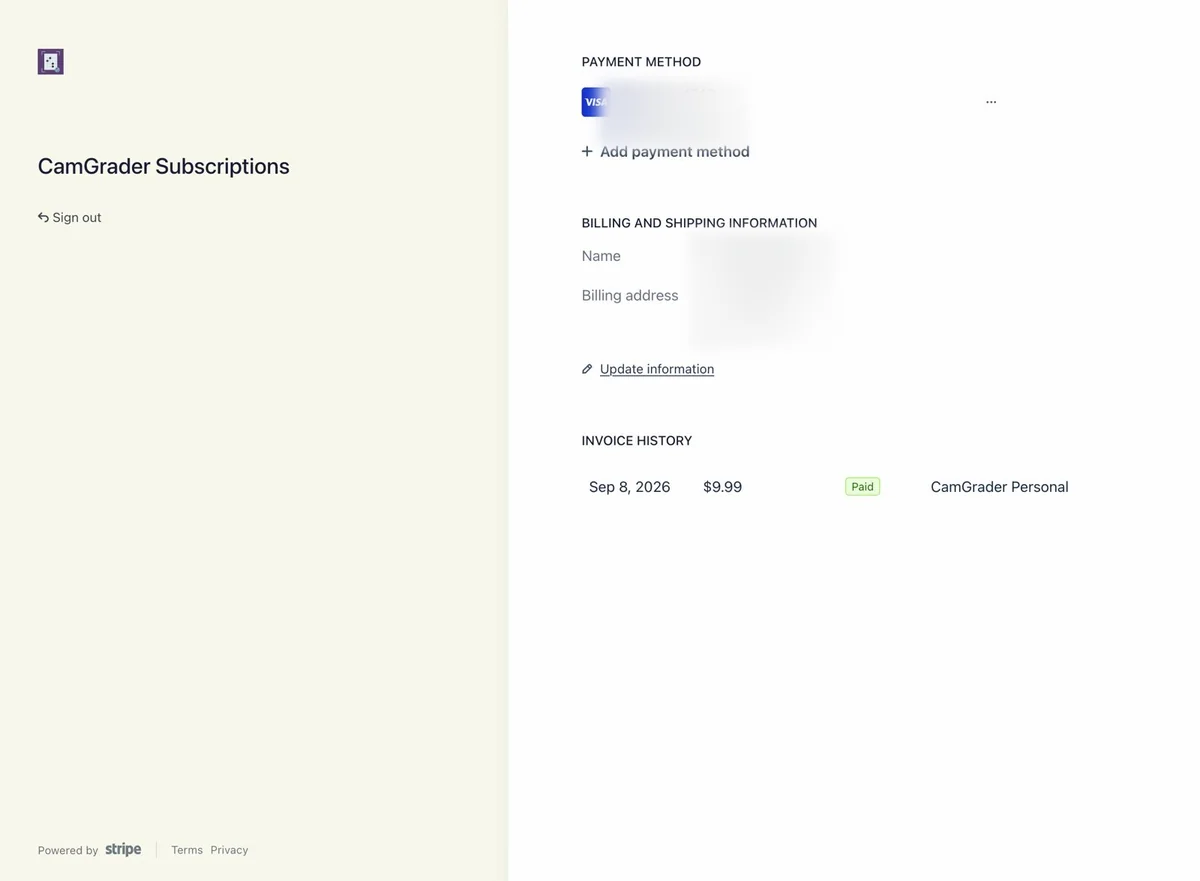Screen dimensions: 1200x881
Task: Click the Visa card icon
Action: (x=596, y=102)
